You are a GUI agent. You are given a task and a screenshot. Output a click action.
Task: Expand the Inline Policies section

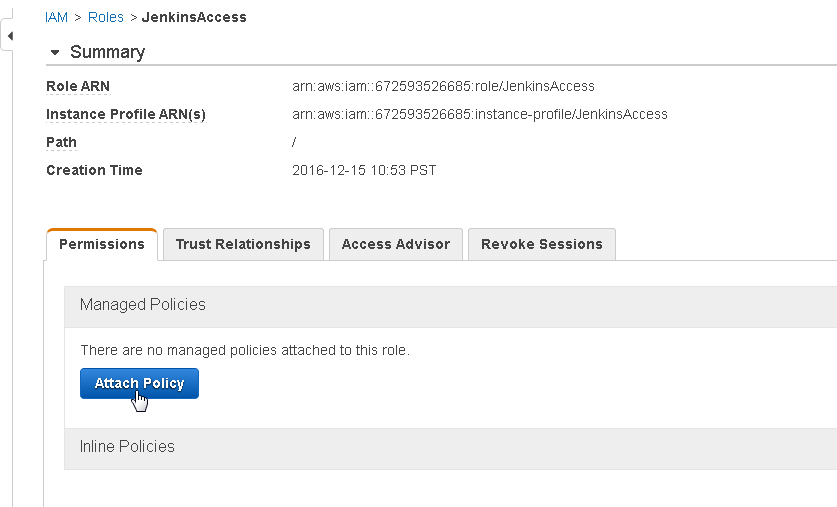coord(451,449)
